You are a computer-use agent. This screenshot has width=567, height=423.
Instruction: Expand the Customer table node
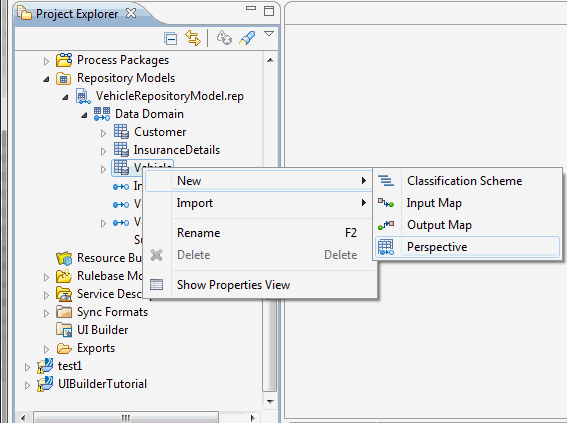(x=103, y=133)
